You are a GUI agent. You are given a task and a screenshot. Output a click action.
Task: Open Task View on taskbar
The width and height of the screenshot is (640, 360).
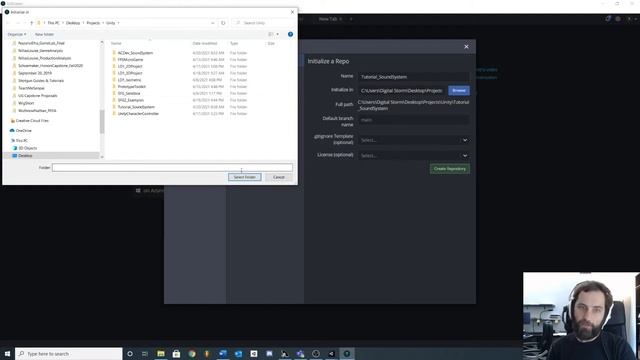coord(145,353)
